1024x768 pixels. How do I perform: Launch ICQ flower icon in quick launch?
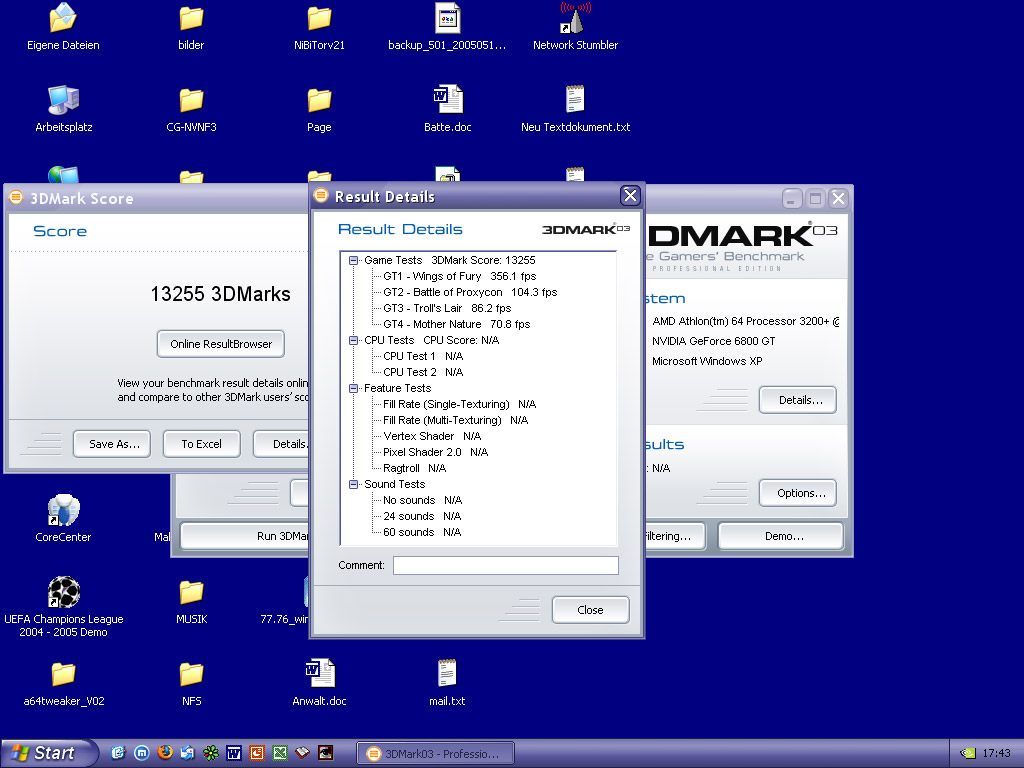coord(211,753)
